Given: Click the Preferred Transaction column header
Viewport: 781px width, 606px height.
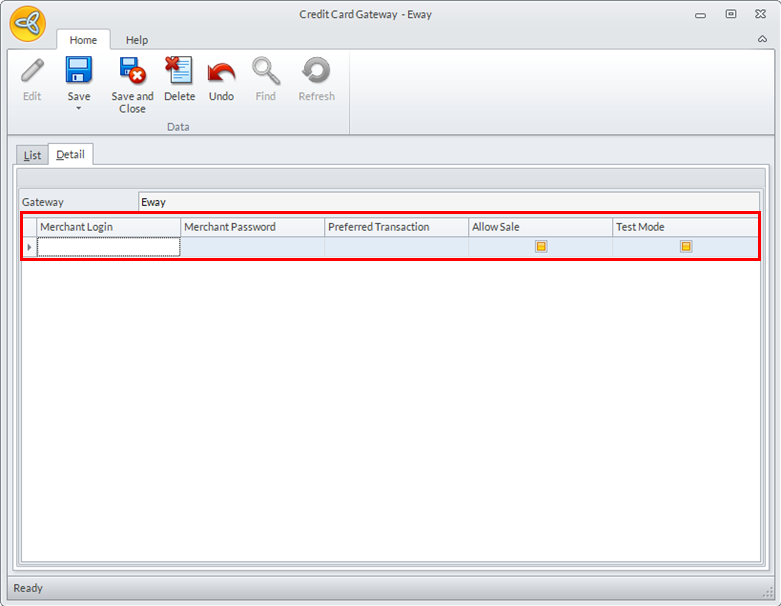Looking at the screenshot, I should click(x=396, y=227).
